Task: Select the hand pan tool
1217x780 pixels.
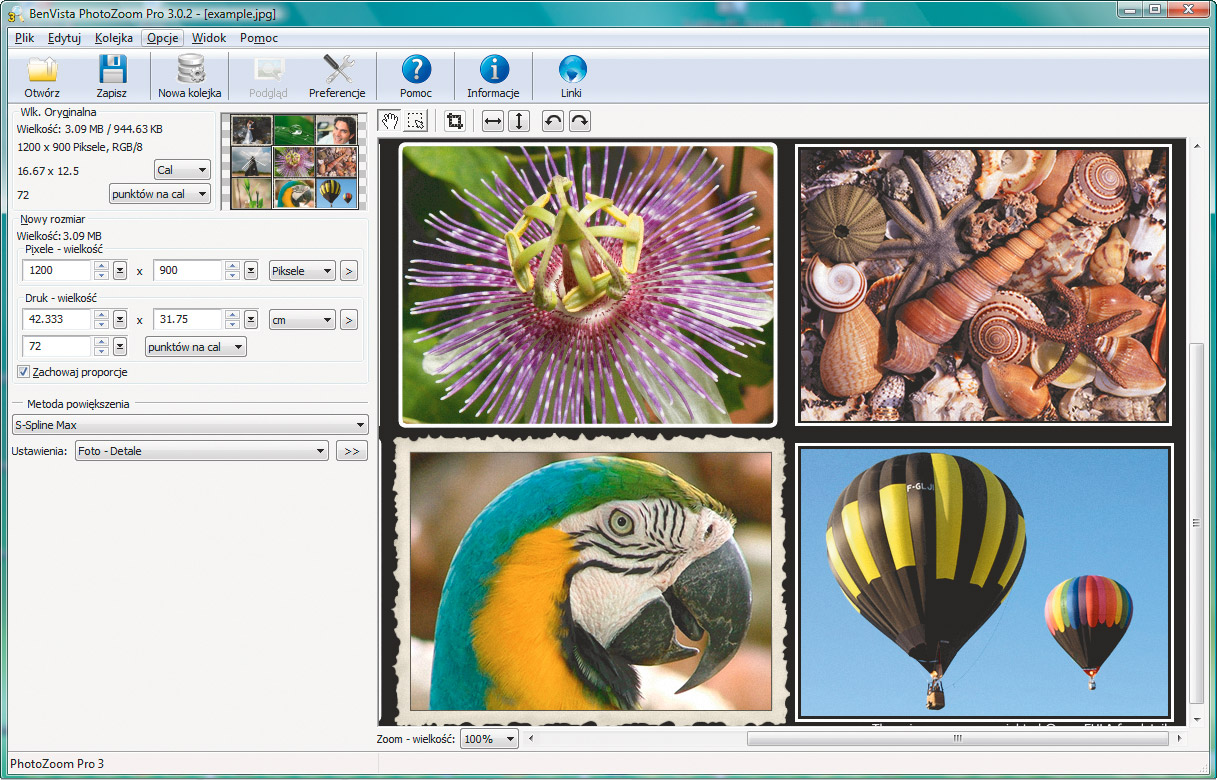Action: pos(390,121)
